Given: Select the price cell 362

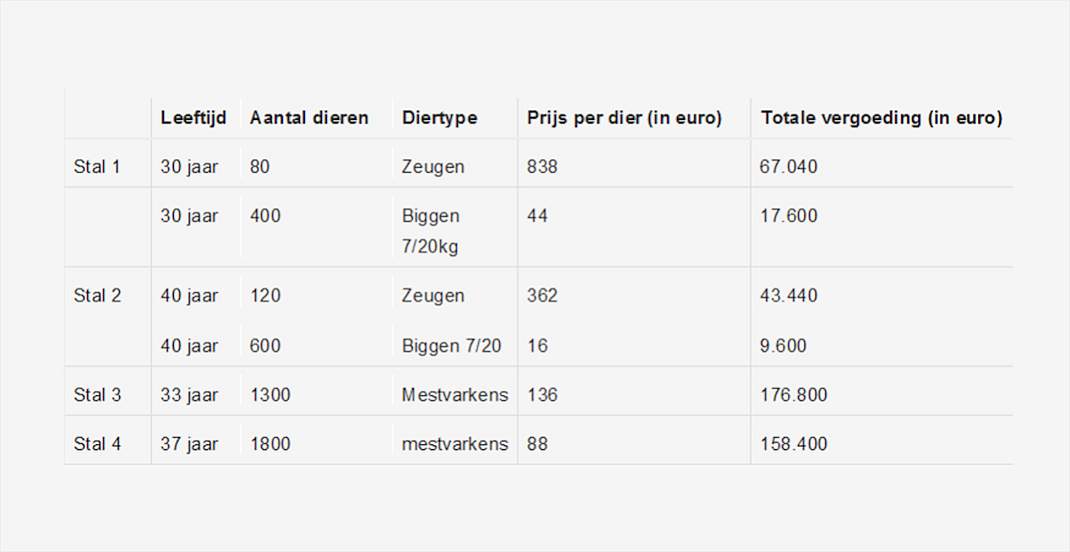Looking at the screenshot, I should pos(542,295).
